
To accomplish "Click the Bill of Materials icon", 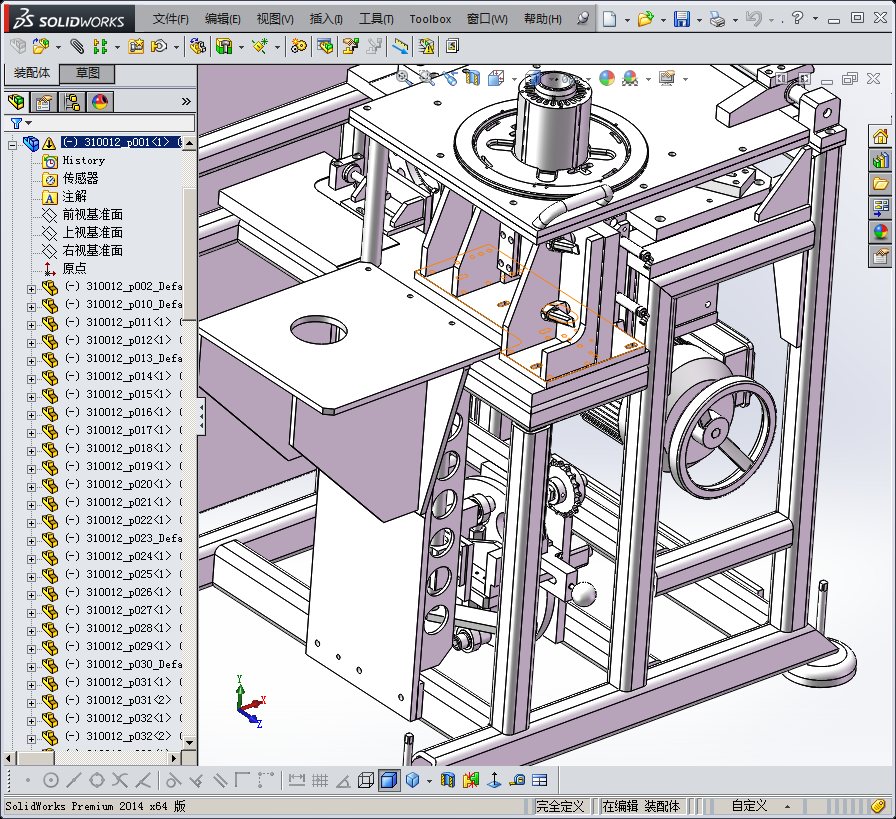I will [x=325, y=46].
